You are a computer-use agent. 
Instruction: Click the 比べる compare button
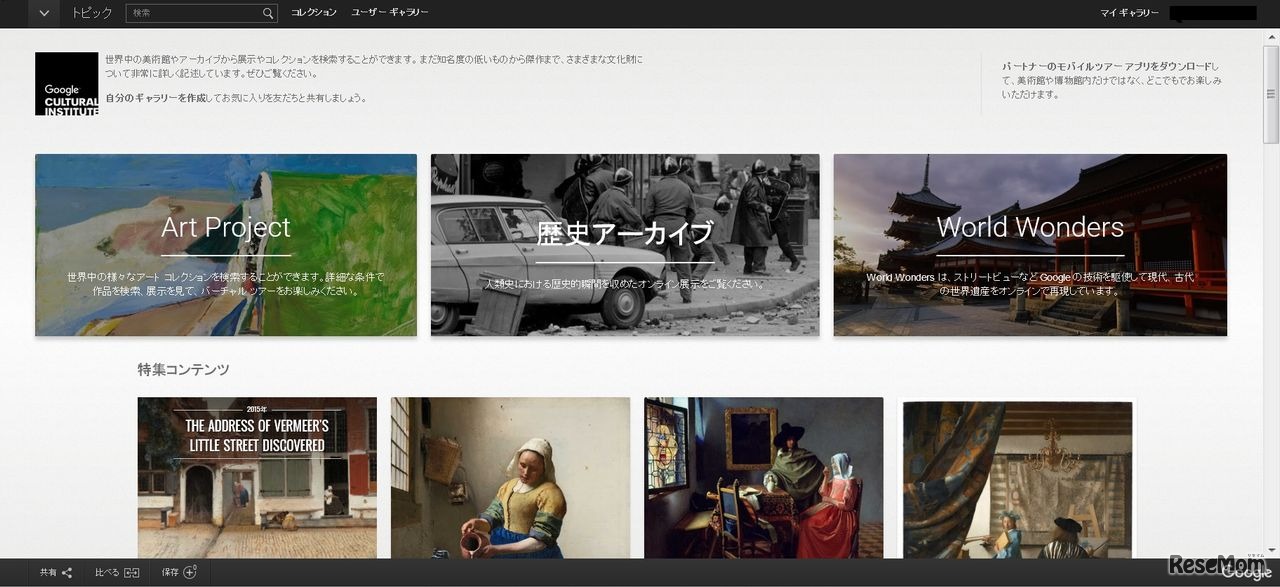[117, 573]
